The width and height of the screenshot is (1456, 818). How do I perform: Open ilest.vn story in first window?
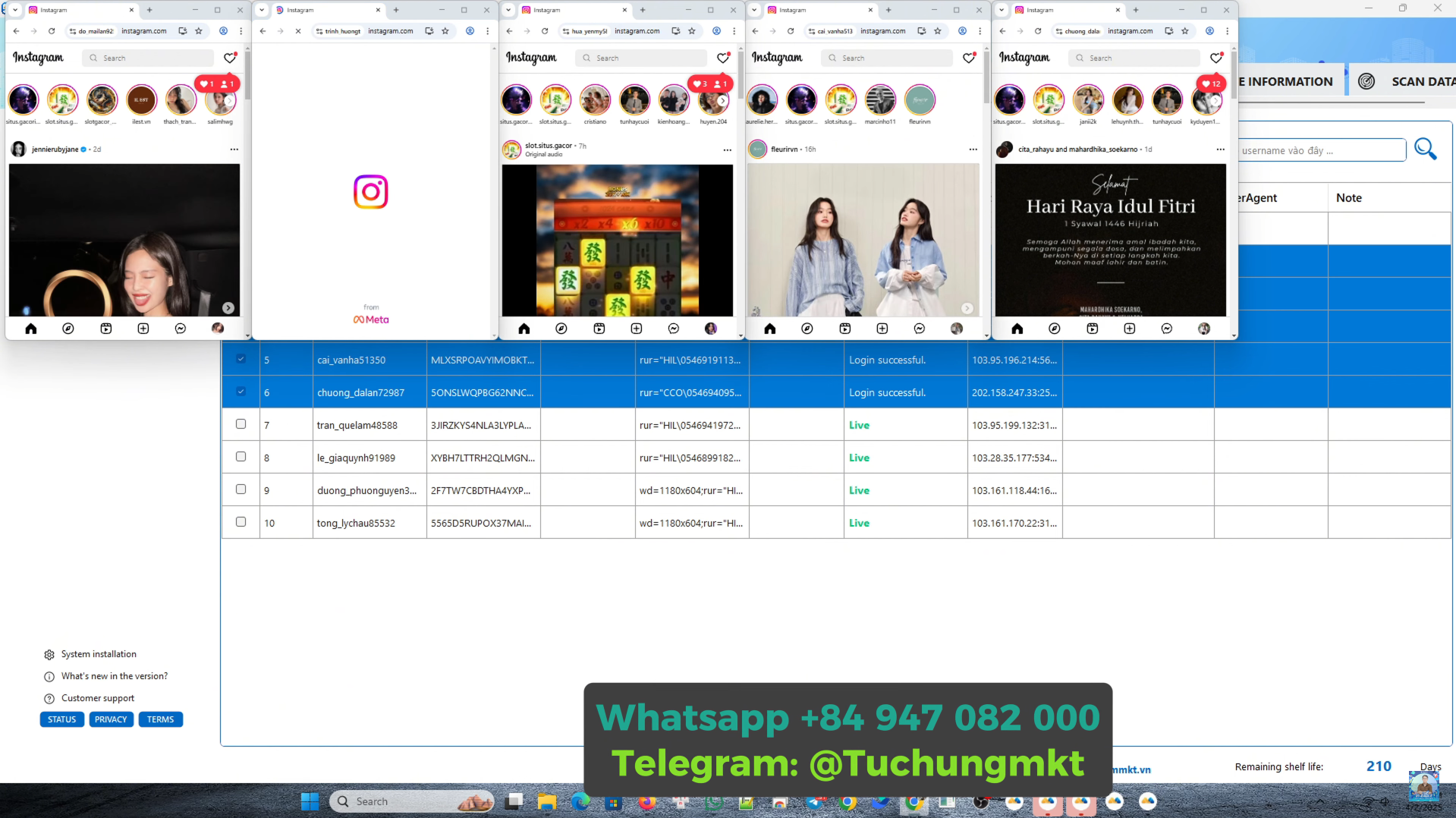coord(141,100)
